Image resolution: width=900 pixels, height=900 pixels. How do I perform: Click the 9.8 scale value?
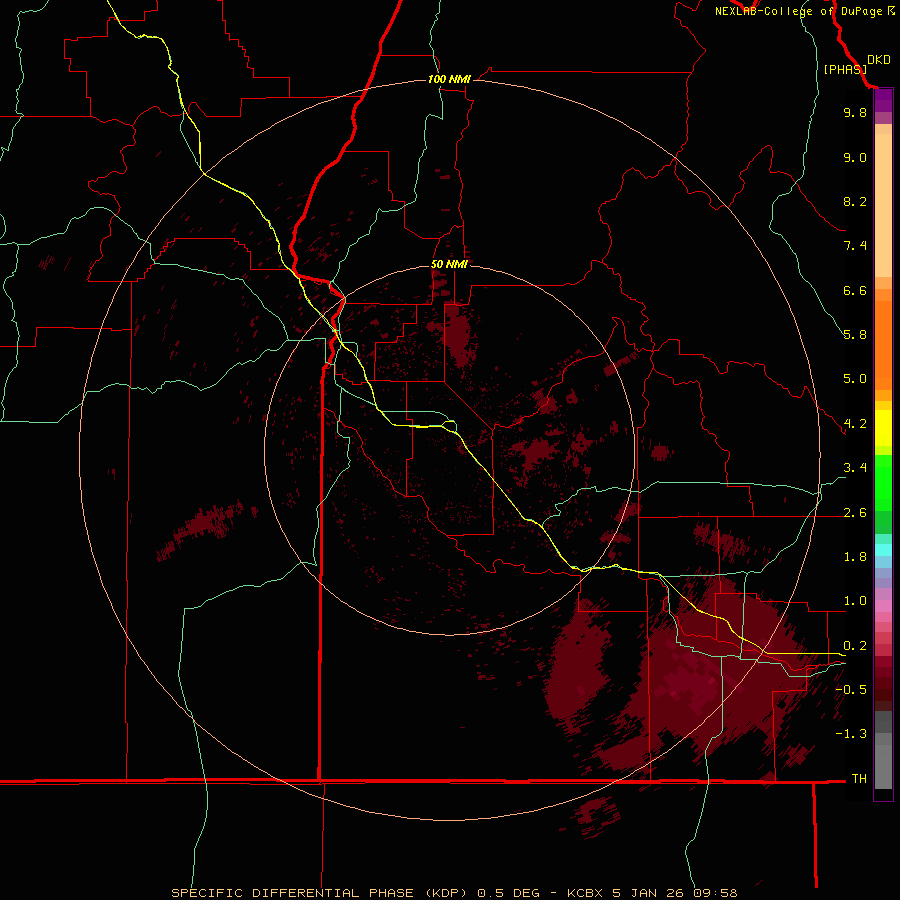pos(855,112)
